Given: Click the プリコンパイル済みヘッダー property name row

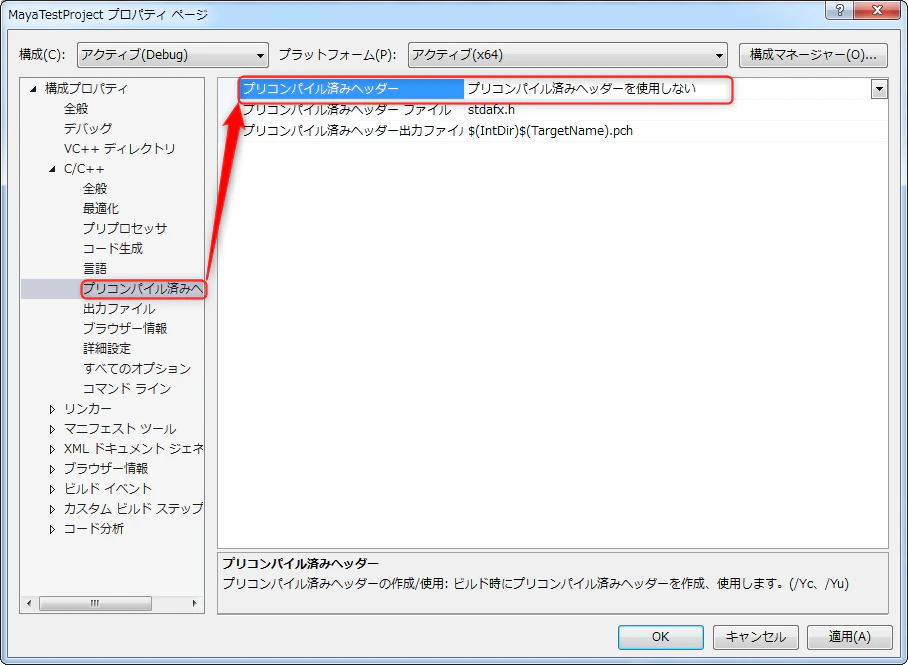Looking at the screenshot, I should click(x=351, y=89).
